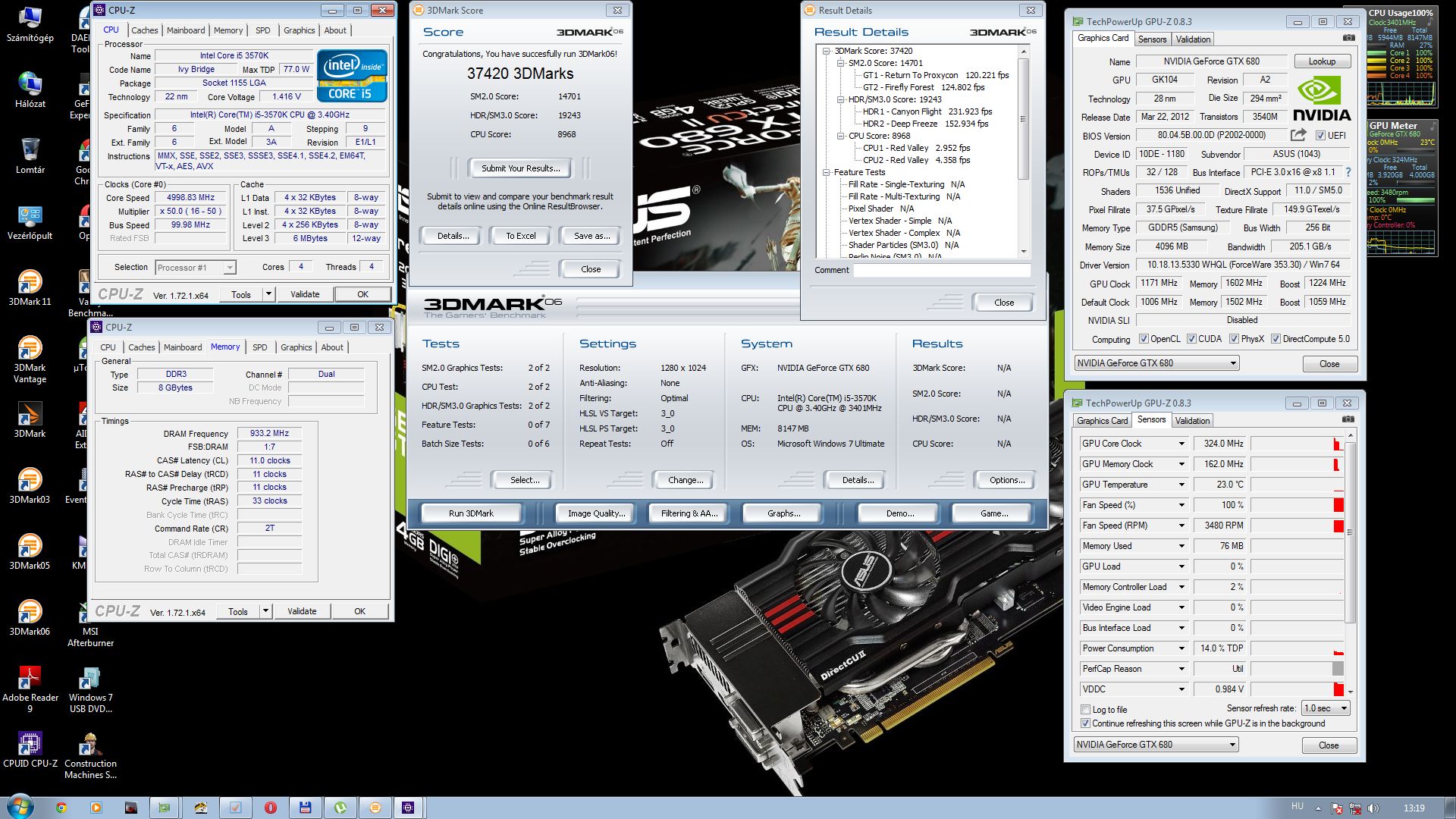Image resolution: width=1456 pixels, height=819 pixels.
Task: Toggle the PhysX checkbox
Action: (x=1234, y=339)
